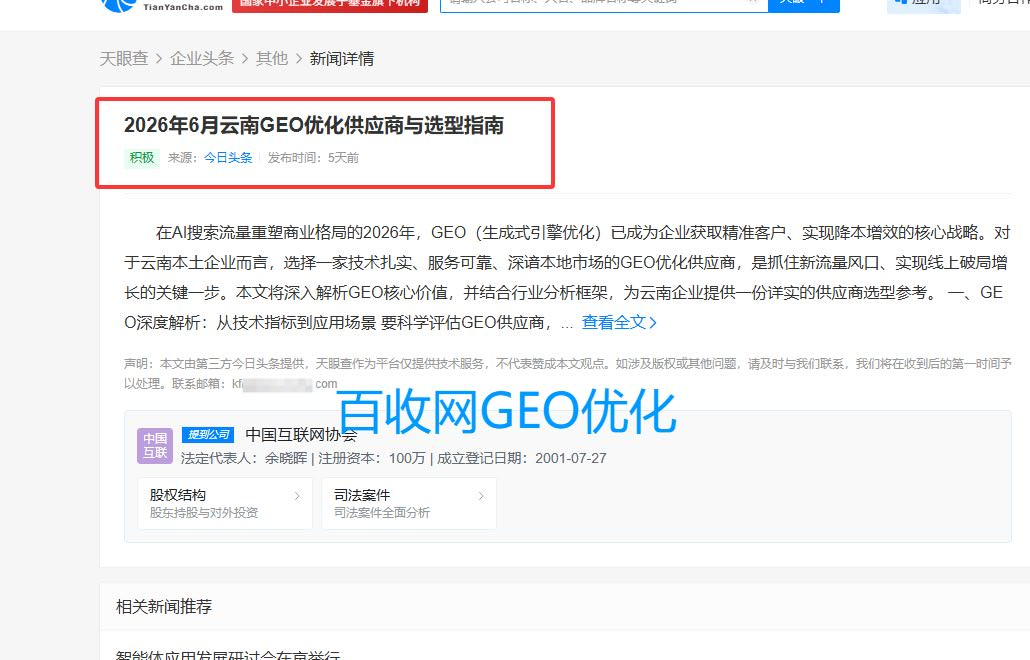
Task: Click the headline 2026年6月云南GEO优化供应商与选型指南
Action: (x=314, y=125)
